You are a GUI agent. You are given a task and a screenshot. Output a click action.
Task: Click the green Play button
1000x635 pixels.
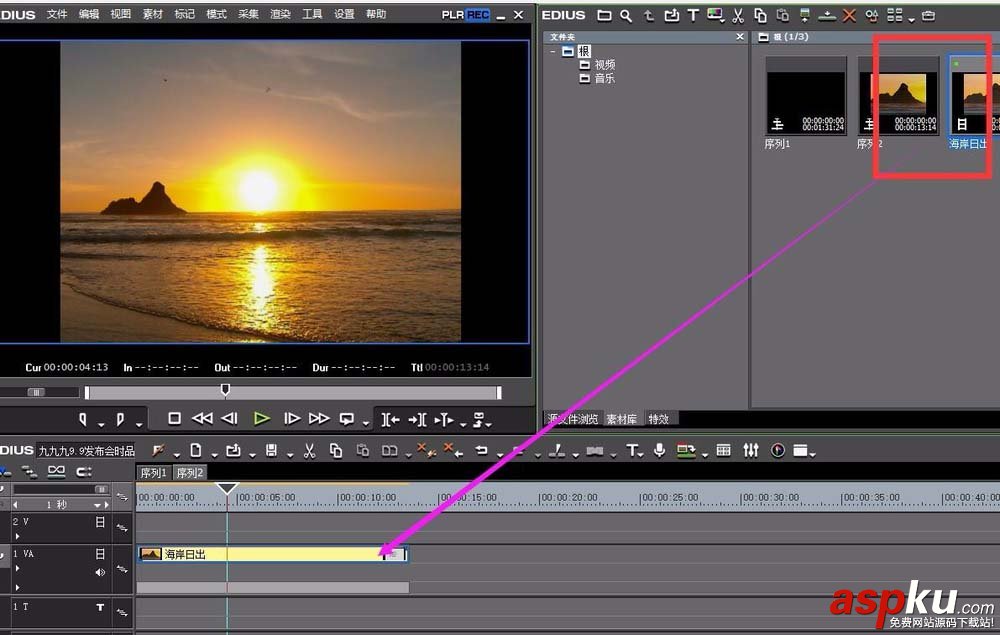coord(261,418)
